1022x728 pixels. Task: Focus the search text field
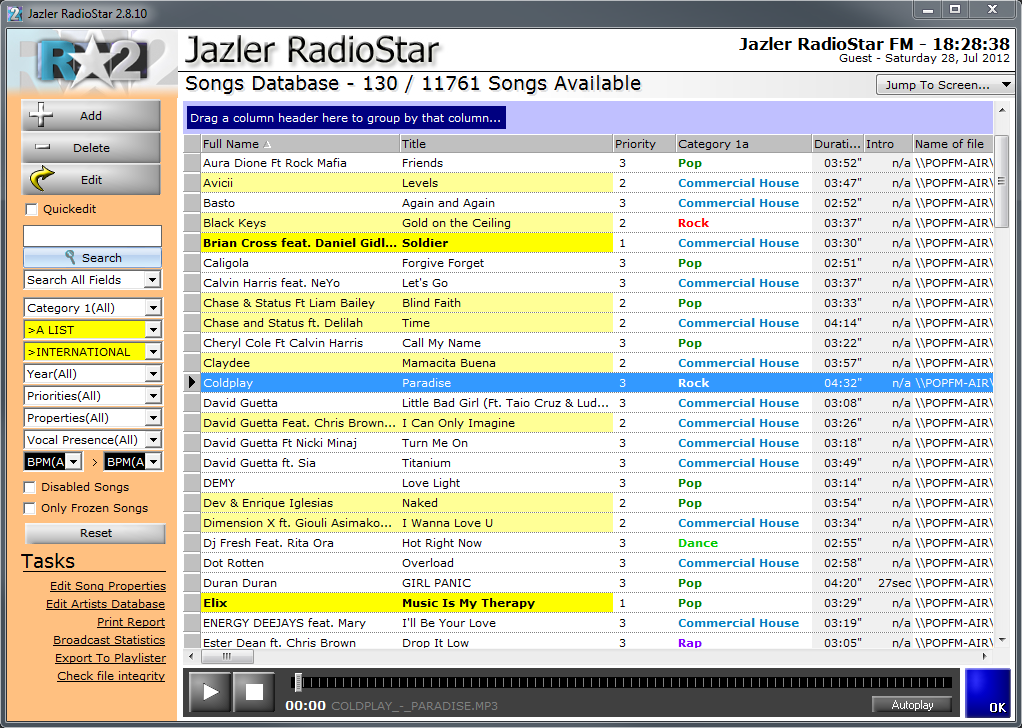coord(93,235)
